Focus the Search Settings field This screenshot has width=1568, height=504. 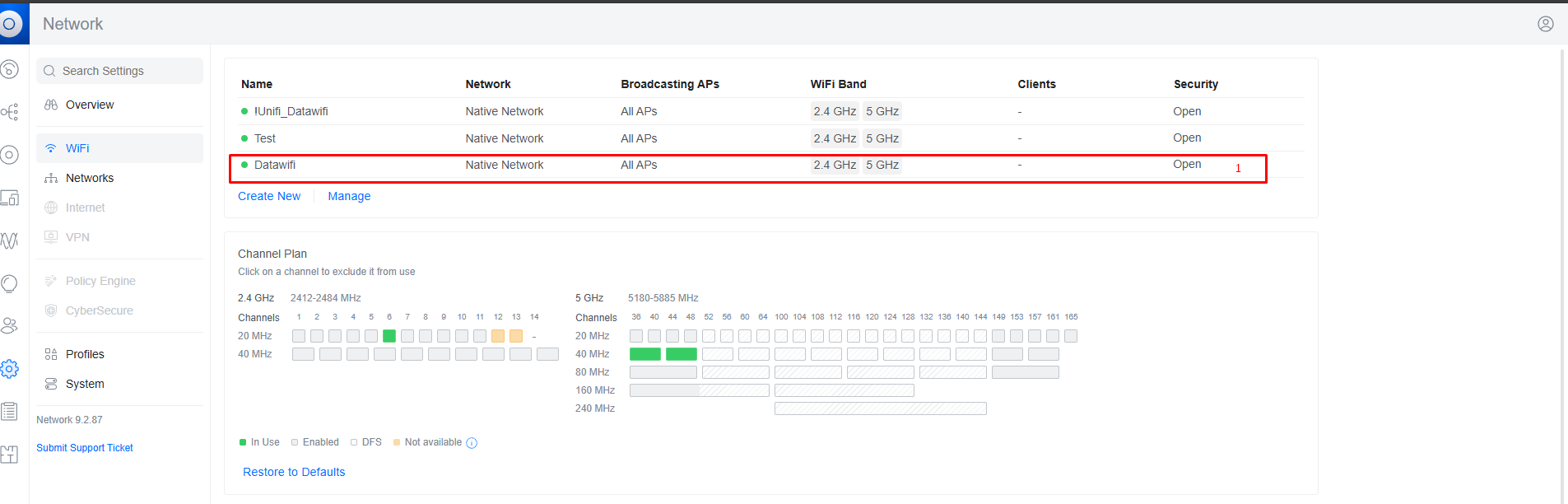tap(119, 71)
